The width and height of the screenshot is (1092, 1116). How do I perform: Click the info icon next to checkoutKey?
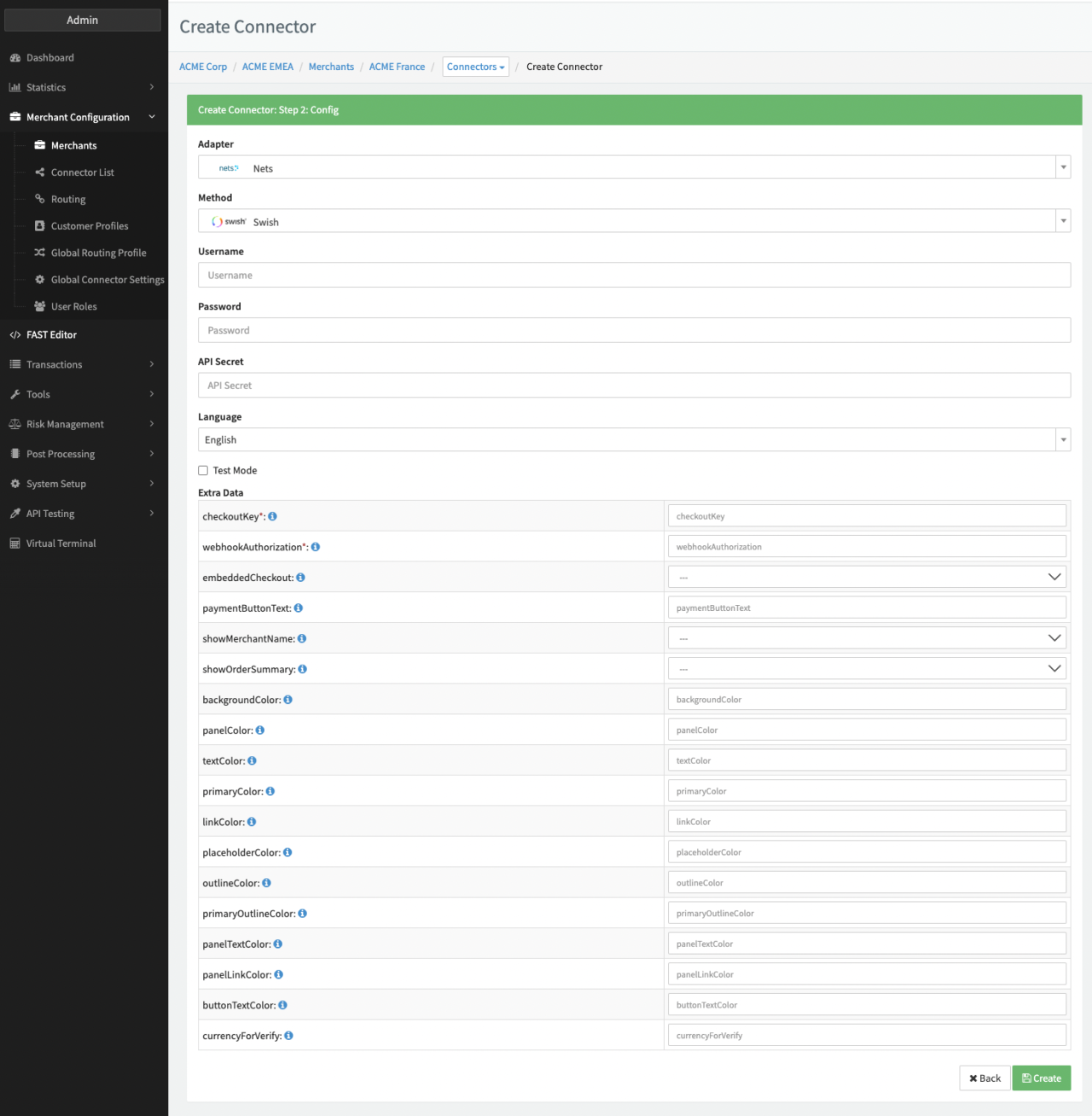[x=272, y=516]
